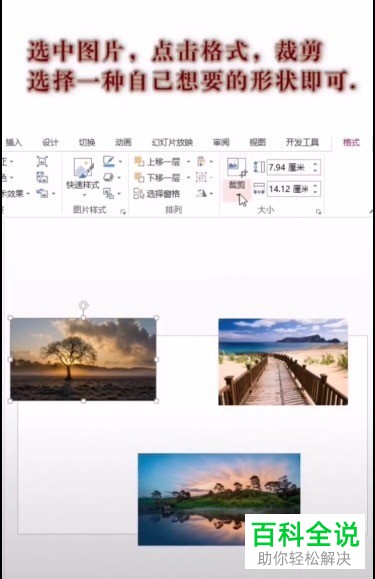Viewport: 375px width, 579px height.
Task: Open the picture effects dropdown arrow
Action: click(119, 178)
